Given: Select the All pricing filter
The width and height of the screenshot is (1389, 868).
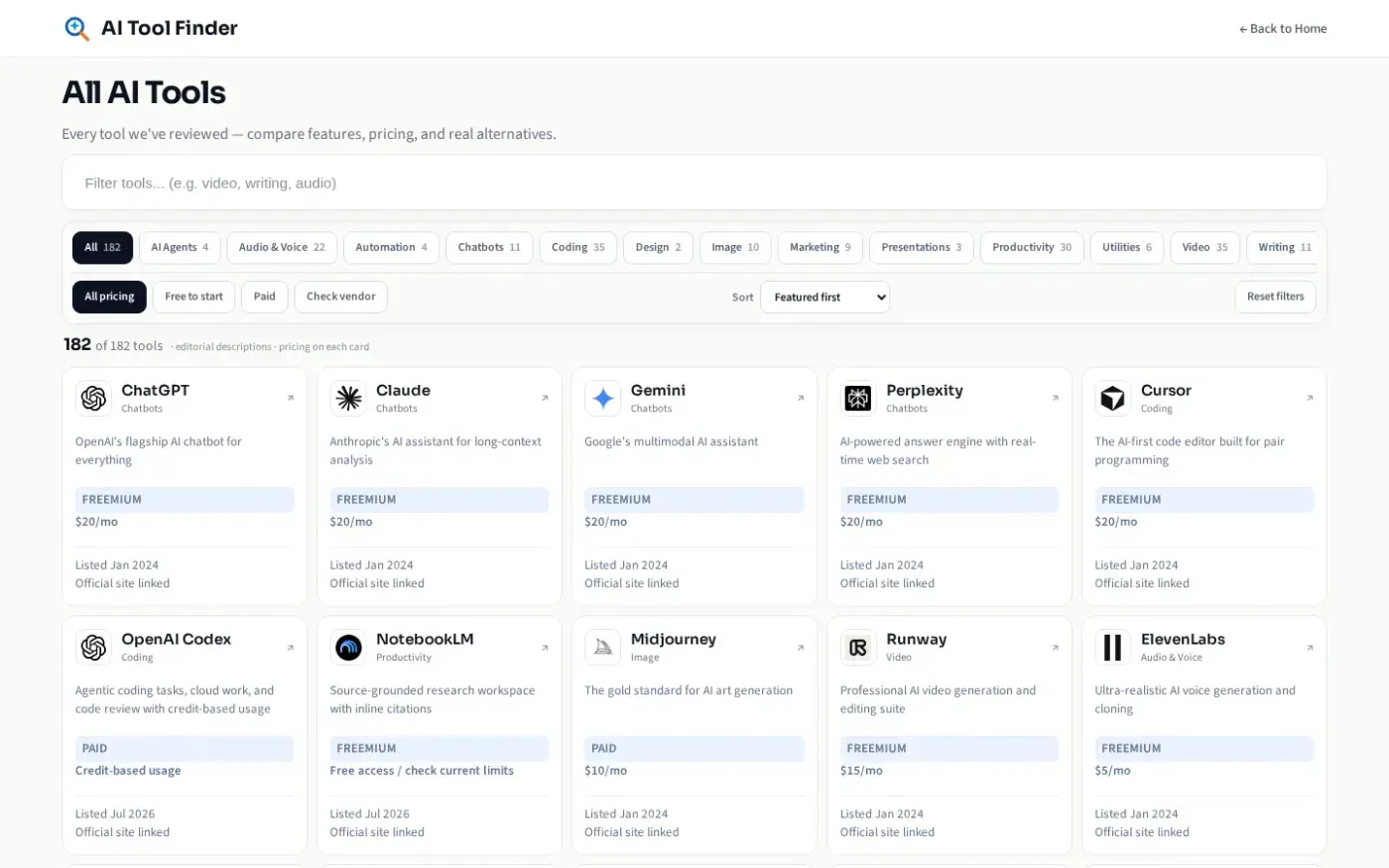Looking at the screenshot, I should pos(109,297).
